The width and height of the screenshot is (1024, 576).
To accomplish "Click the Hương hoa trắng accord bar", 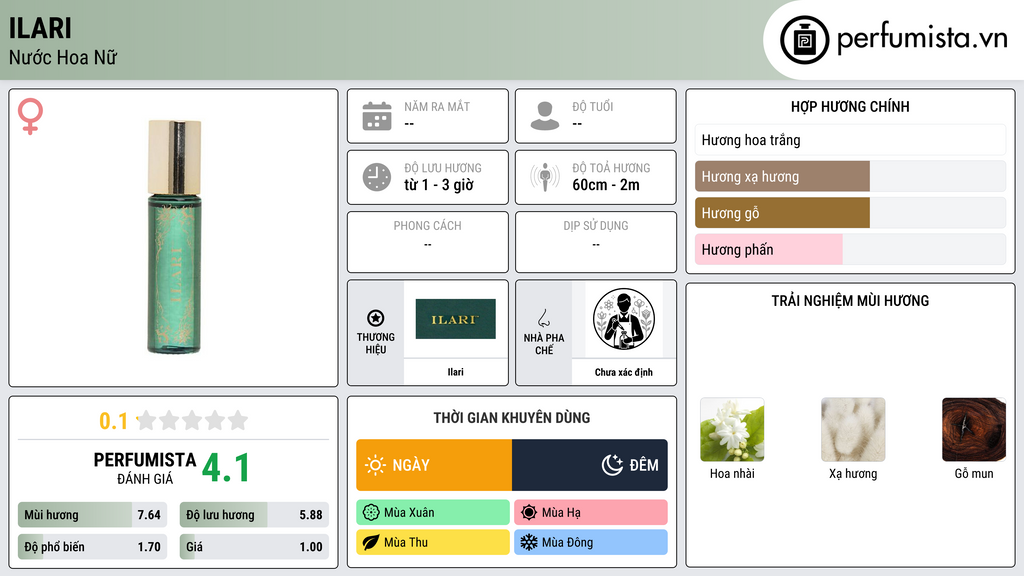I will coord(850,140).
